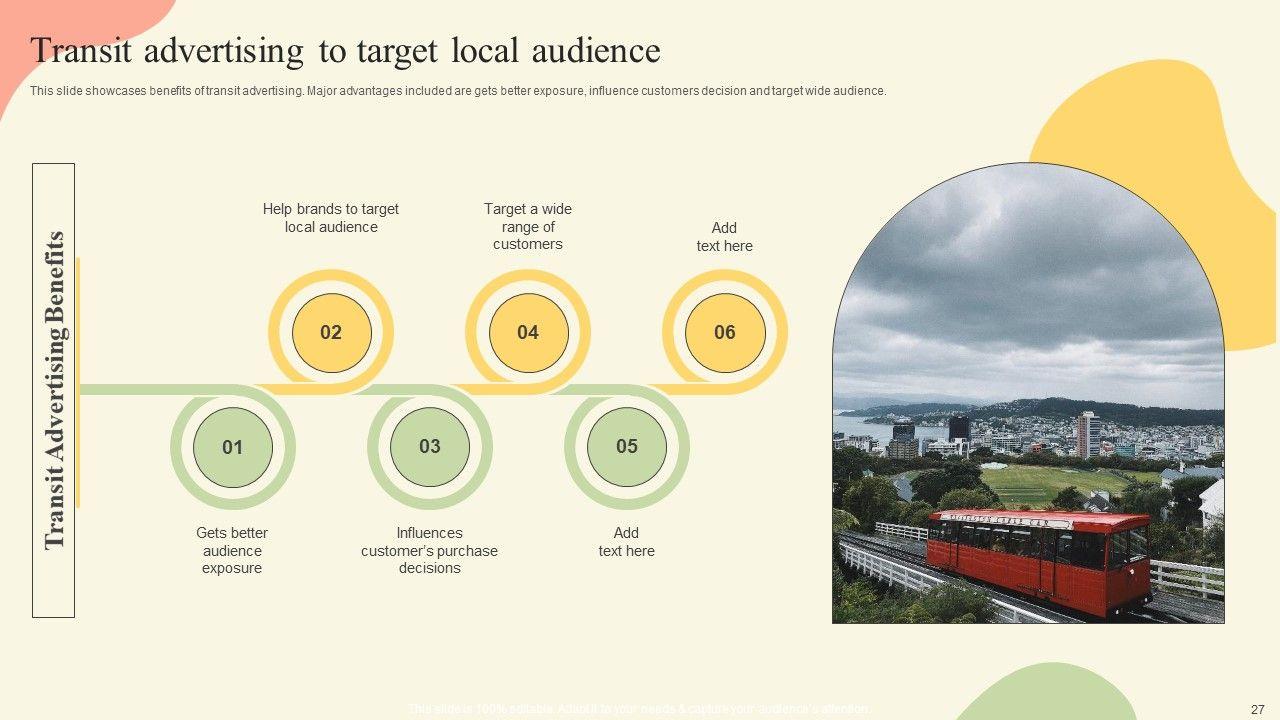Click the green circle numbered 05
This screenshot has height=720, width=1280.
pyautogui.click(x=626, y=447)
